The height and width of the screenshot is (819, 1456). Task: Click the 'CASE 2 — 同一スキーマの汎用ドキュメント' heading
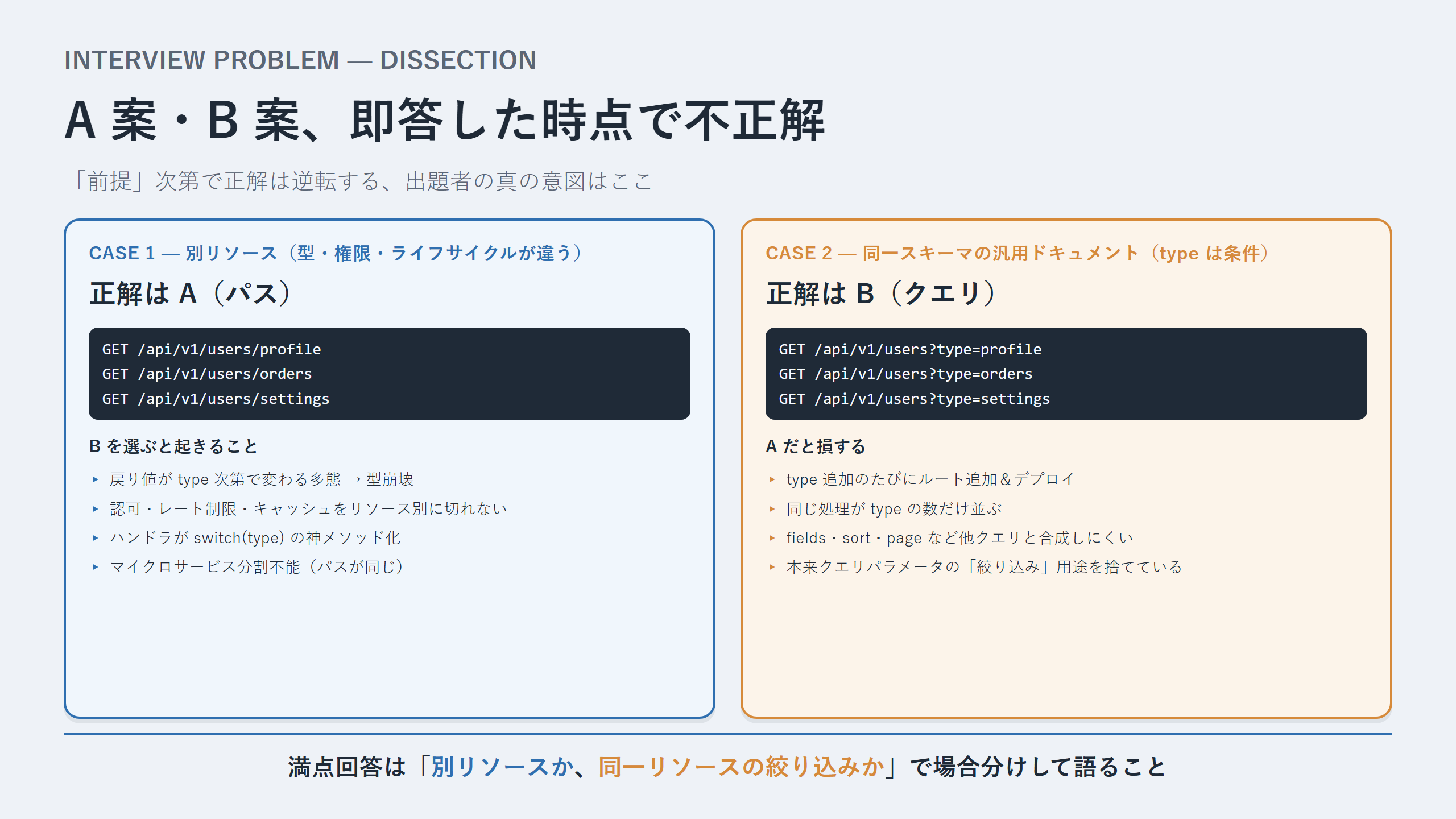tap(1017, 253)
